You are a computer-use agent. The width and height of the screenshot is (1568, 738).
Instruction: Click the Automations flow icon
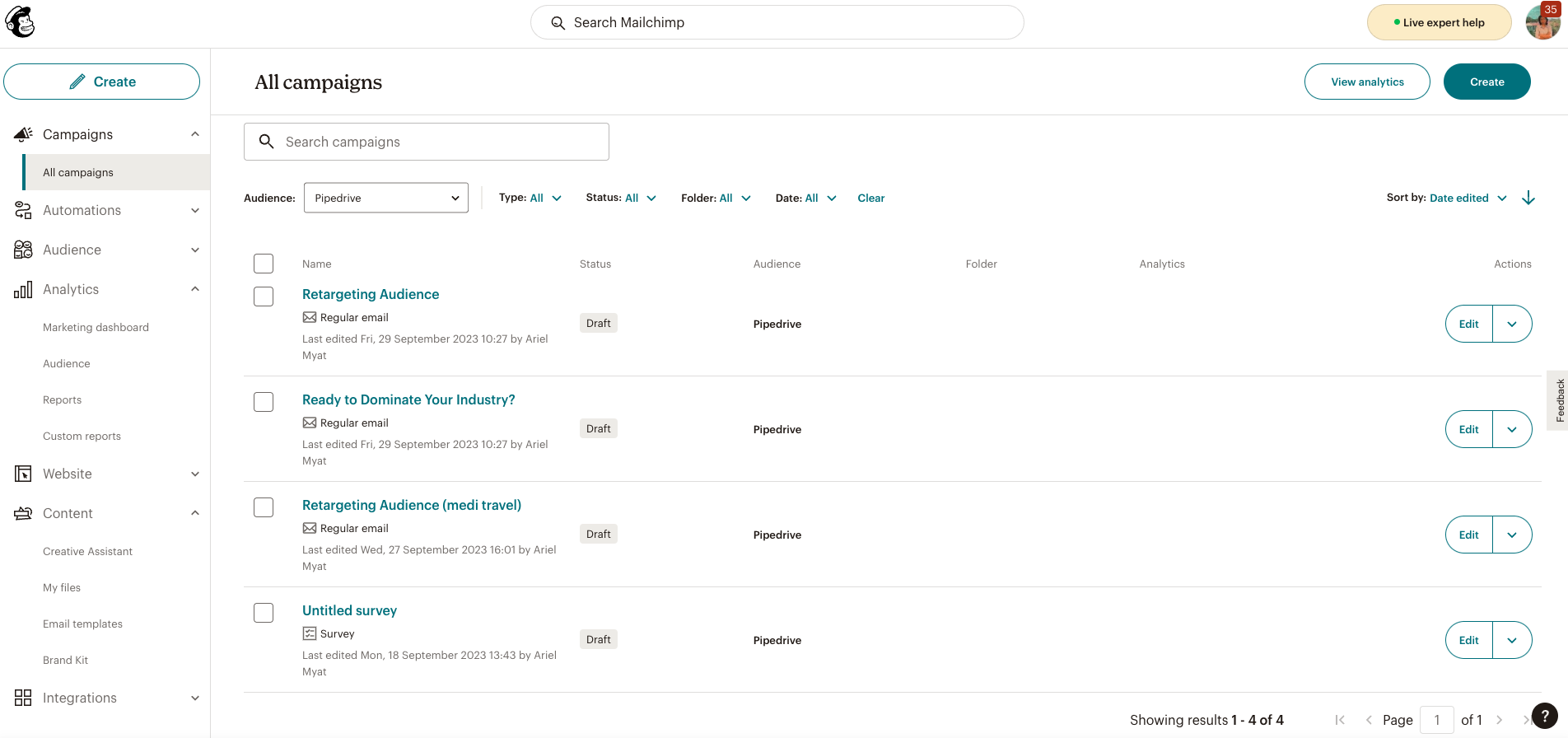tap(23, 210)
